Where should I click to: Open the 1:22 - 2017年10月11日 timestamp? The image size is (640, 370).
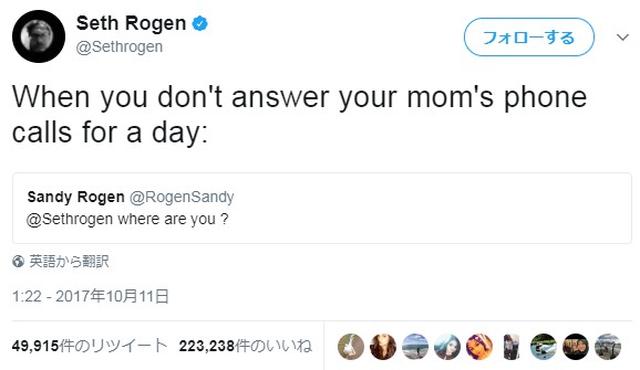[x=91, y=296]
